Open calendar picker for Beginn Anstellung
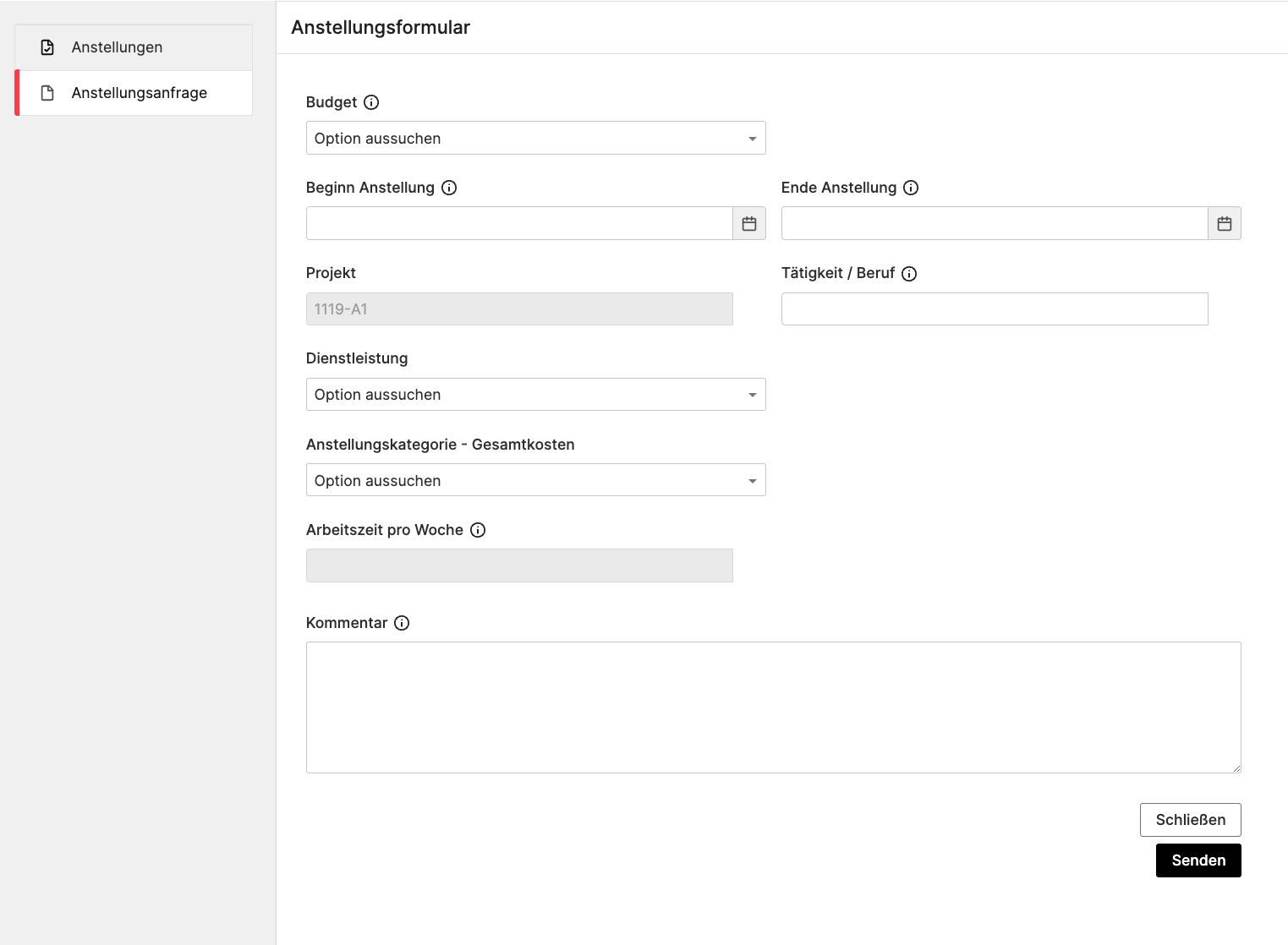The width and height of the screenshot is (1288, 945). tap(749, 224)
